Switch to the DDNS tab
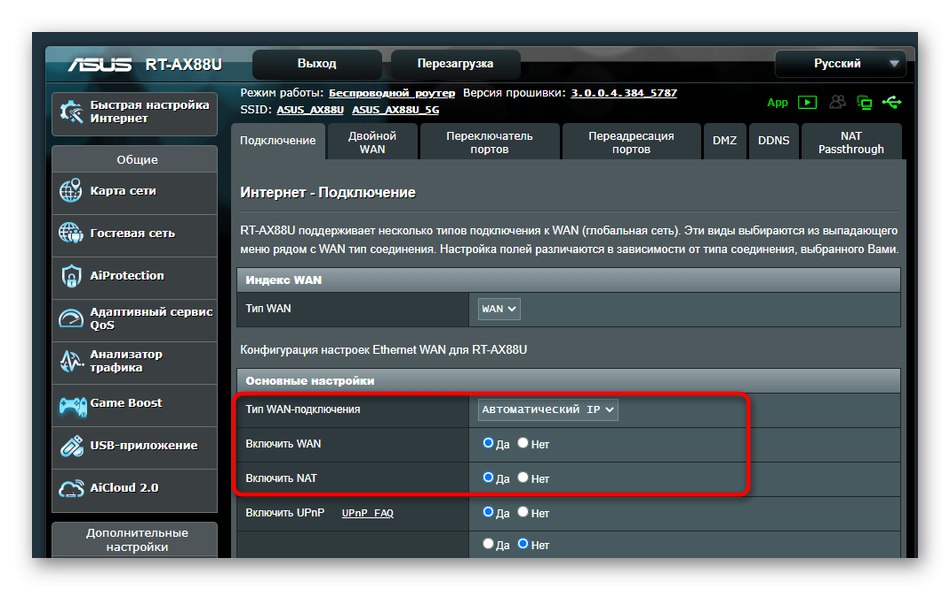The image size is (950, 590). coord(774,141)
